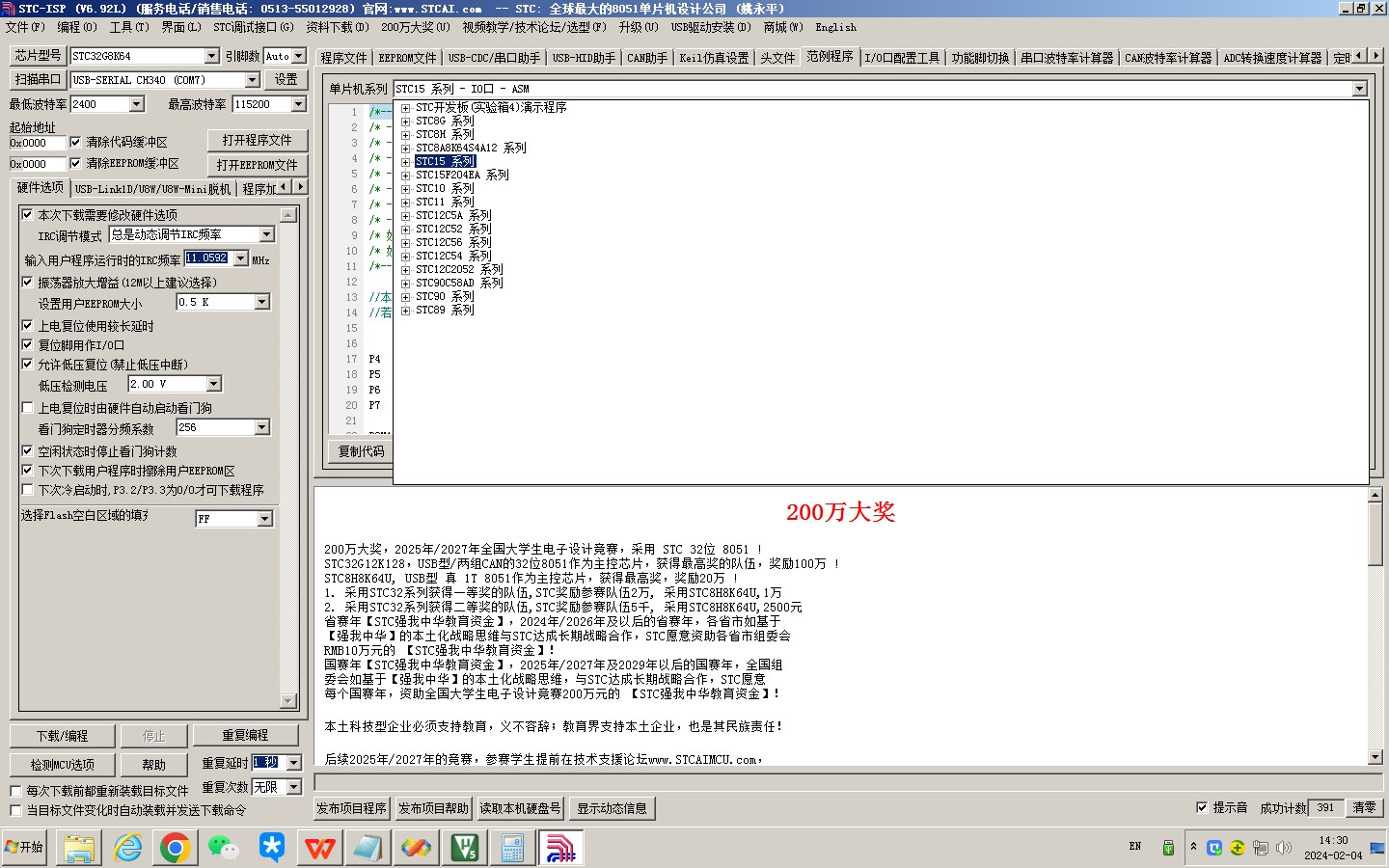The height and width of the screenshot is (868, 1389).
Task: Click 复制代码 button
Action: pyautogui.click(x=361, y=451)
